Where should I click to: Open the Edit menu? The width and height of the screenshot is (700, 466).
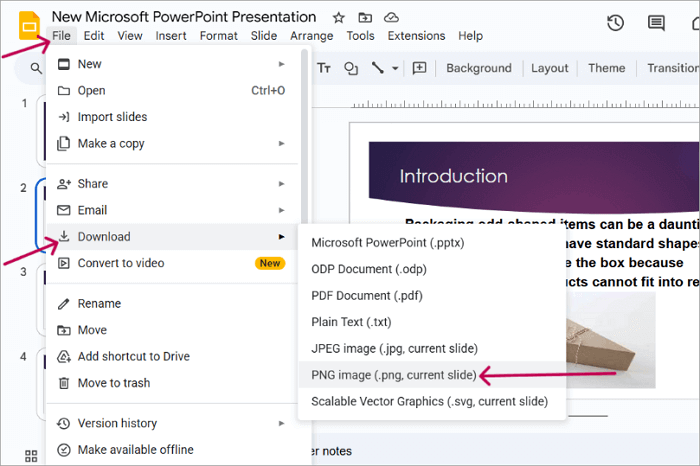tap(94, 36)
